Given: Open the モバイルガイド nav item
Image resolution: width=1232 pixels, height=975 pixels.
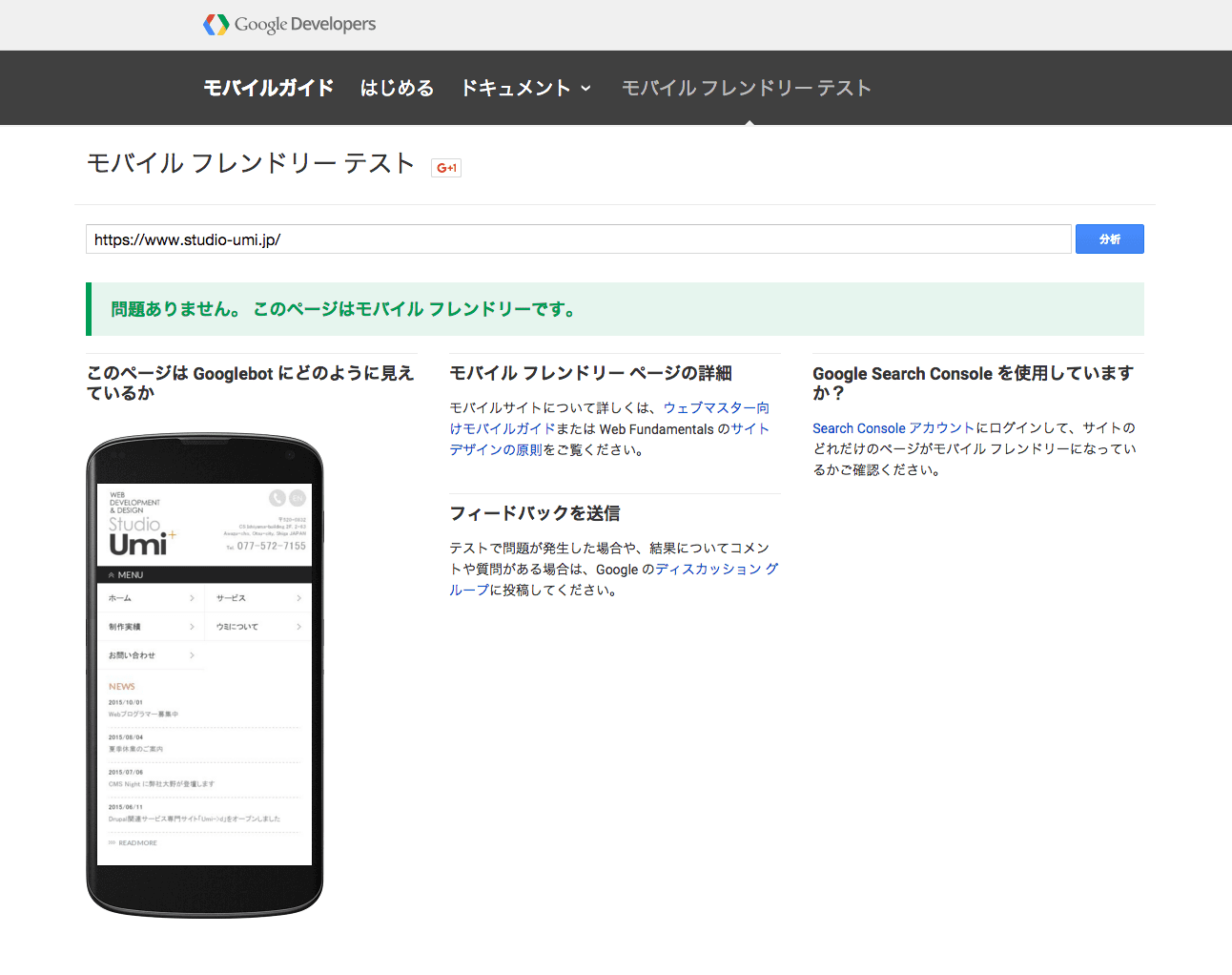Looking at the screenshot, I should (x=269, y=88).
